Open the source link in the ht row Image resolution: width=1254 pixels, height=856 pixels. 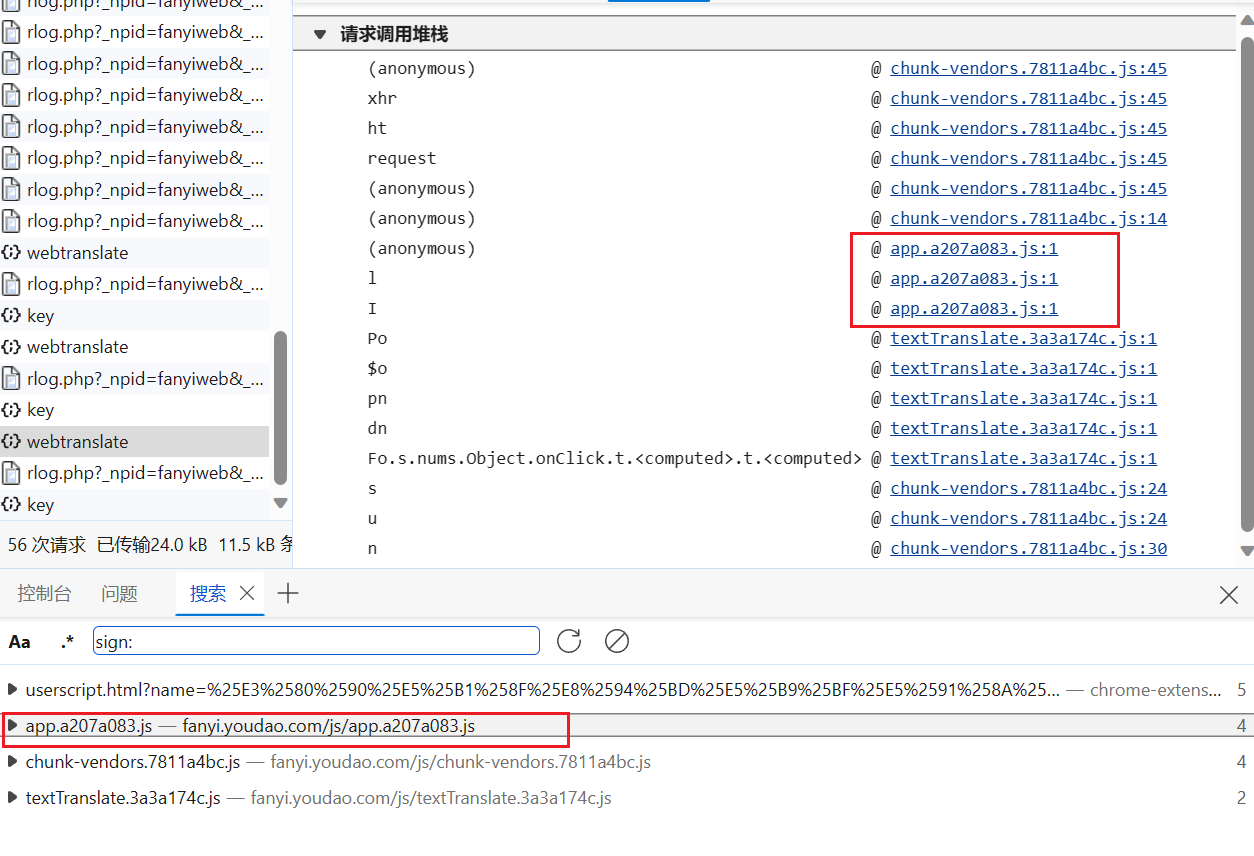(x=1028, y=128)
